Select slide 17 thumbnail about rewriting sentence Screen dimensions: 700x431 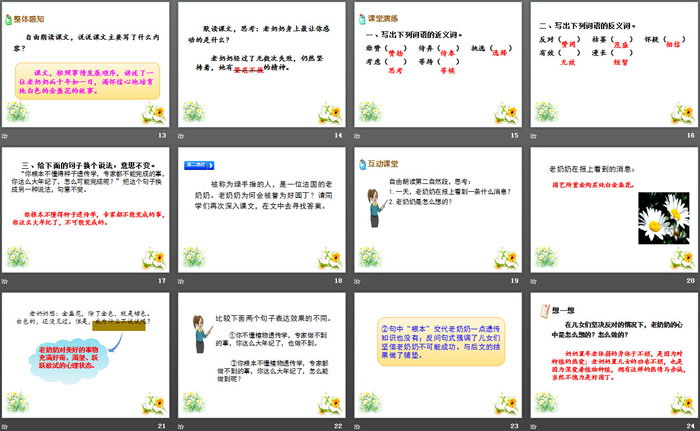point(85,210)
